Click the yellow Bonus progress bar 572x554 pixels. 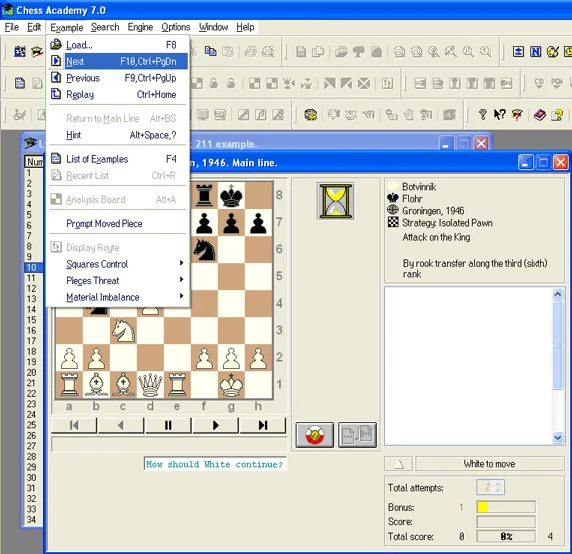pyautogui.click(x=506, y=507)
